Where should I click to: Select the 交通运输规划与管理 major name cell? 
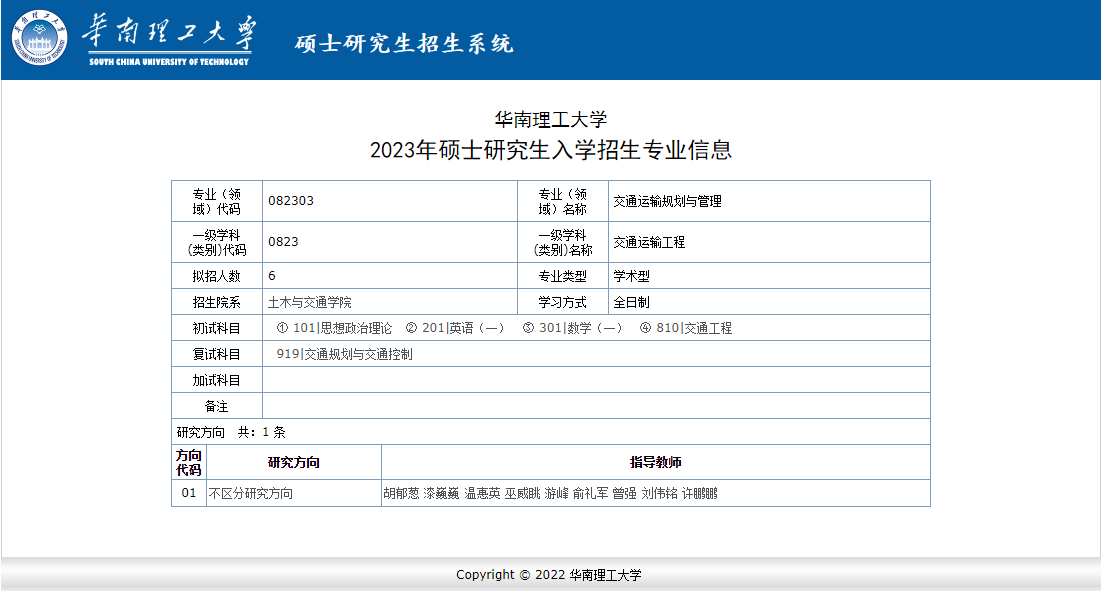click(769, 201)
